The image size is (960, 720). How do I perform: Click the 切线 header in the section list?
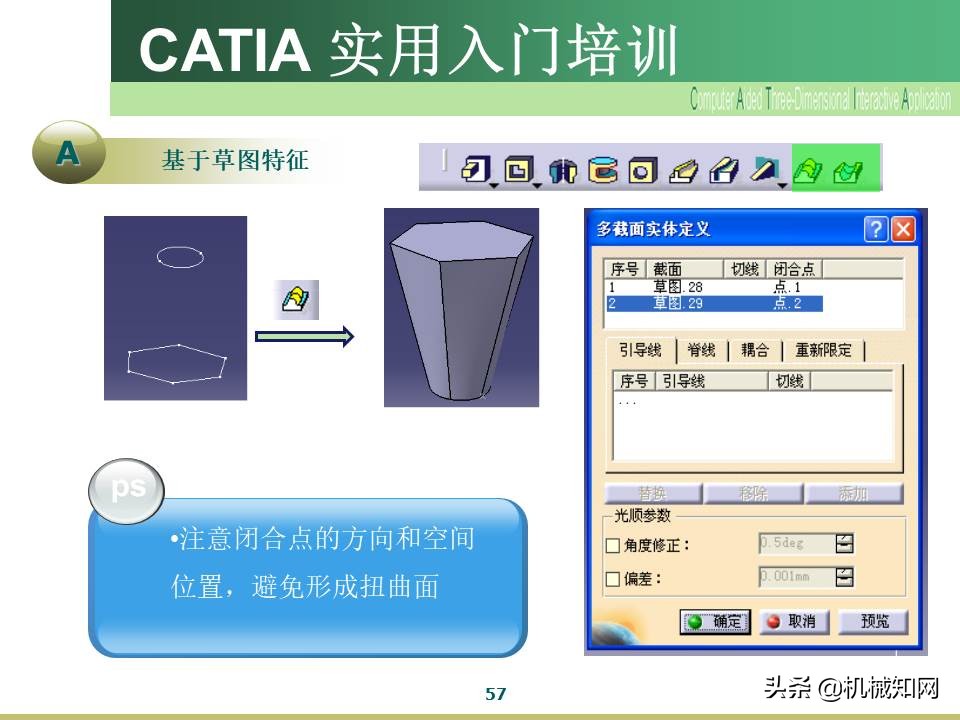[745, 269]
